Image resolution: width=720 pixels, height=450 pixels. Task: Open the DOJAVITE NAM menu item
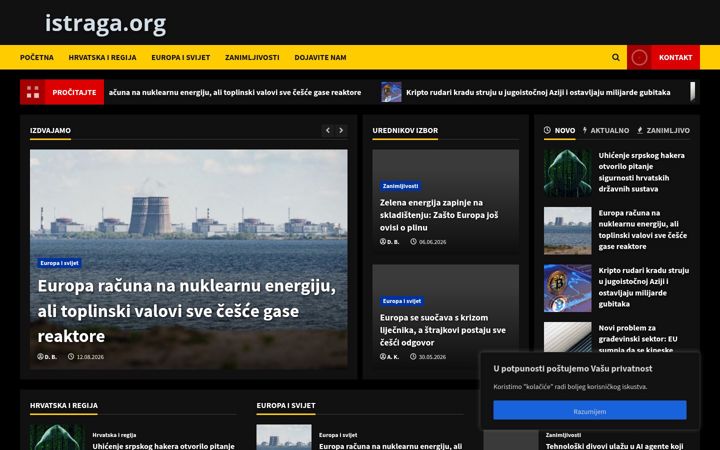pyautogui.click(x=321, y=57)
